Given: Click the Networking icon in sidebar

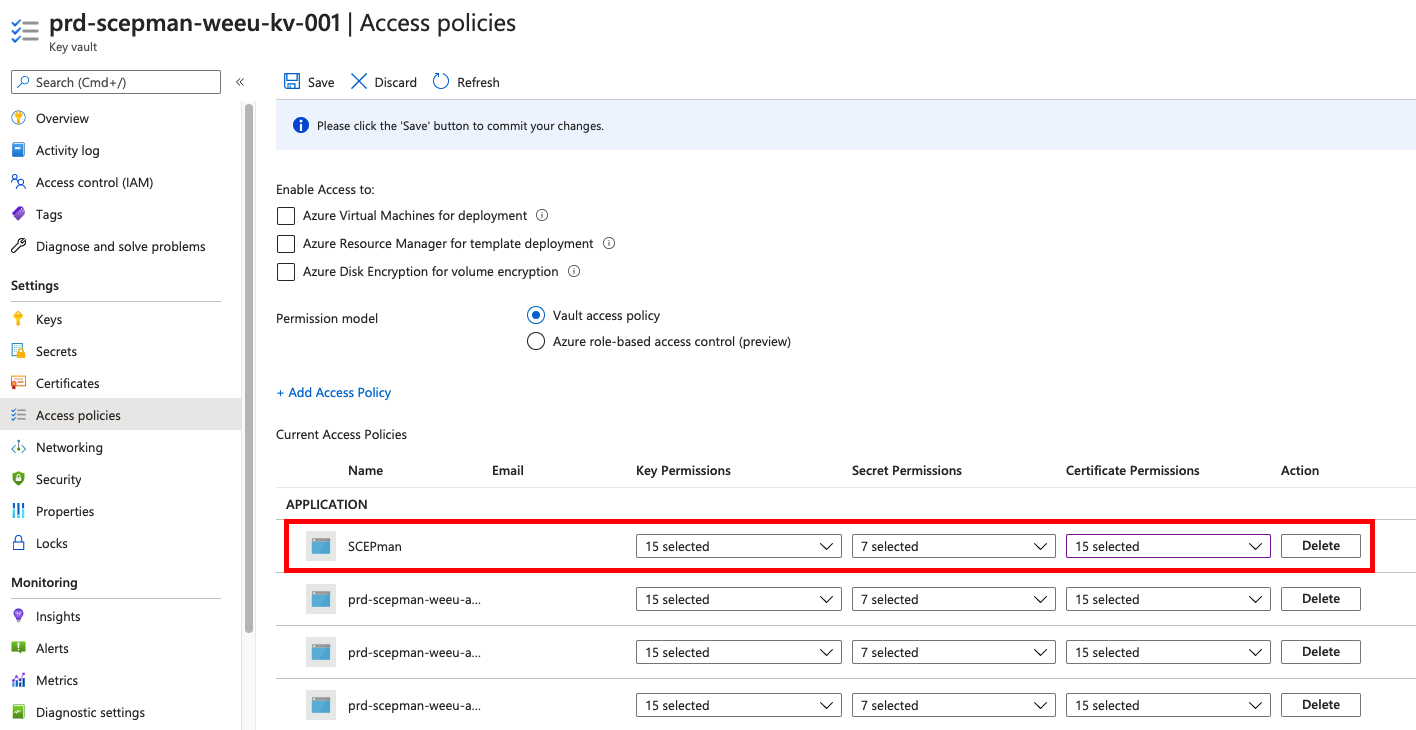Looking at the screenshot, I should click(18, 447).
